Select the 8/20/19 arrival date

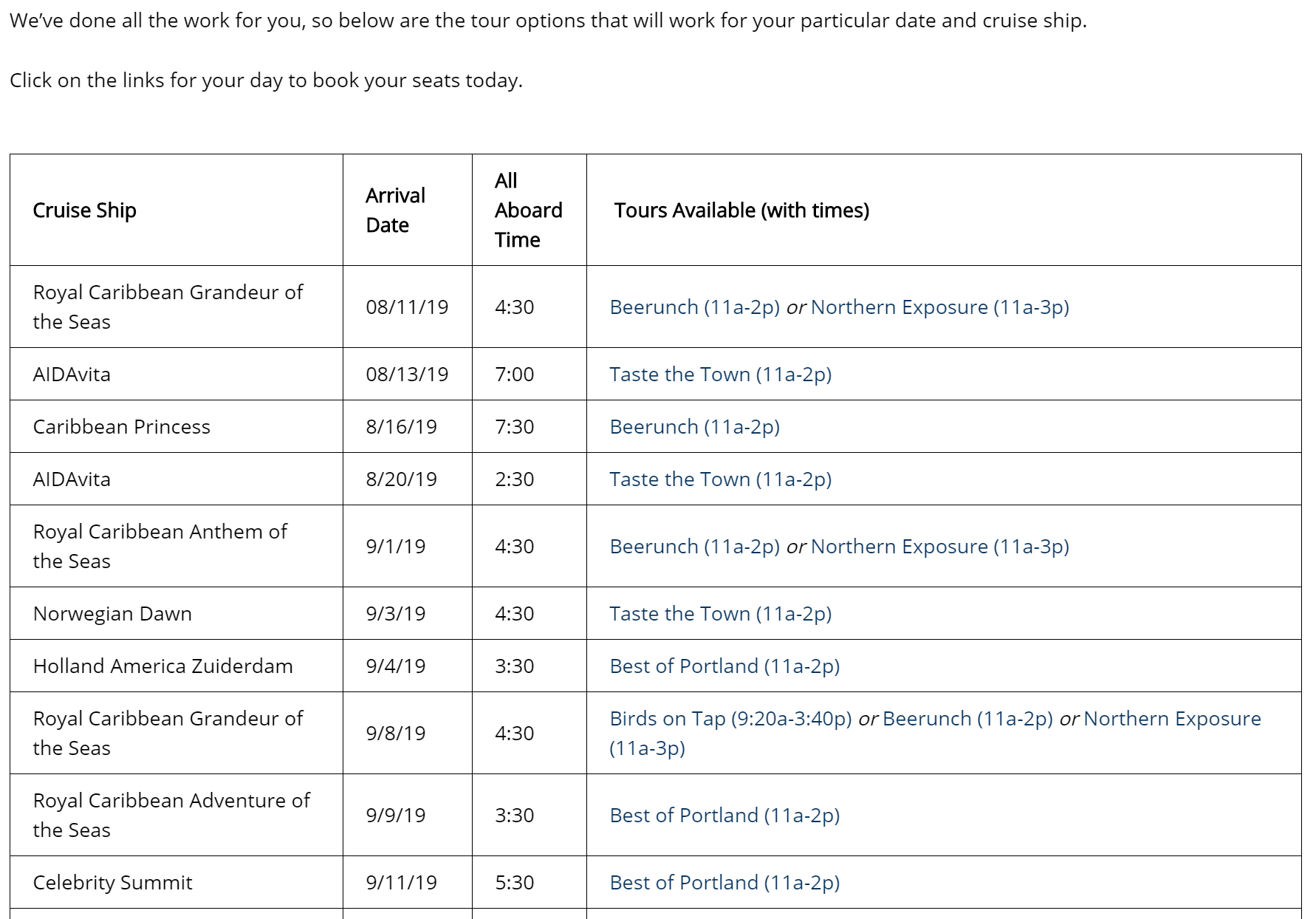click(x=401, y=479)
